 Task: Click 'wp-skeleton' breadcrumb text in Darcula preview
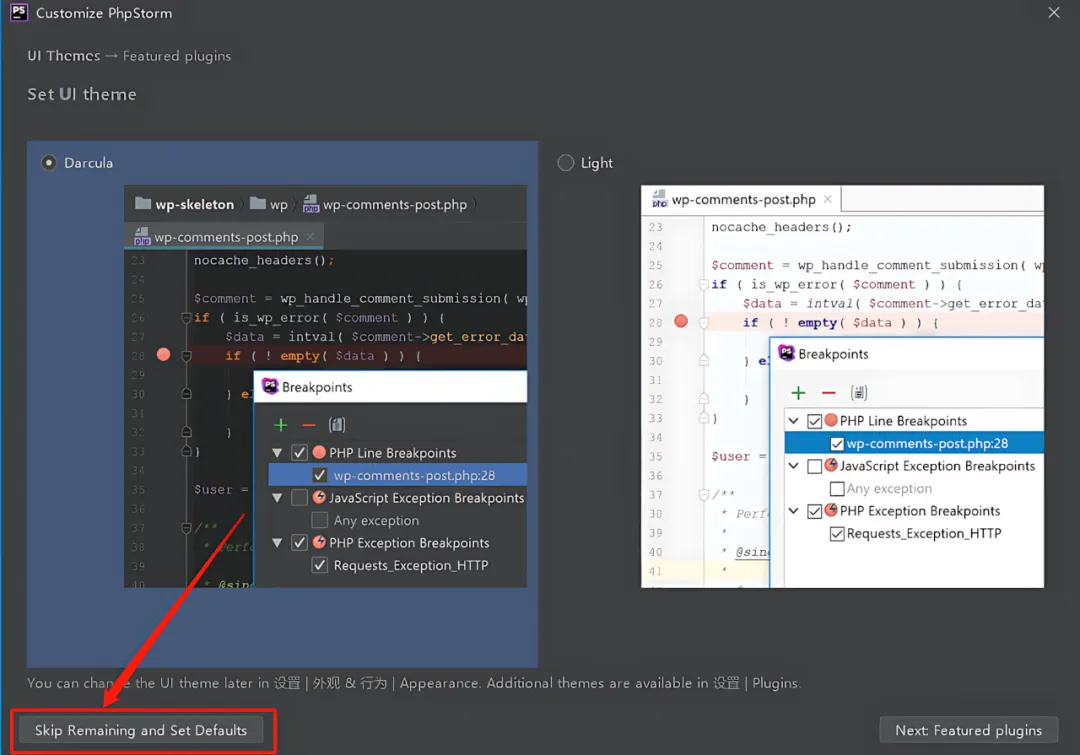click(x=194, y=205)
